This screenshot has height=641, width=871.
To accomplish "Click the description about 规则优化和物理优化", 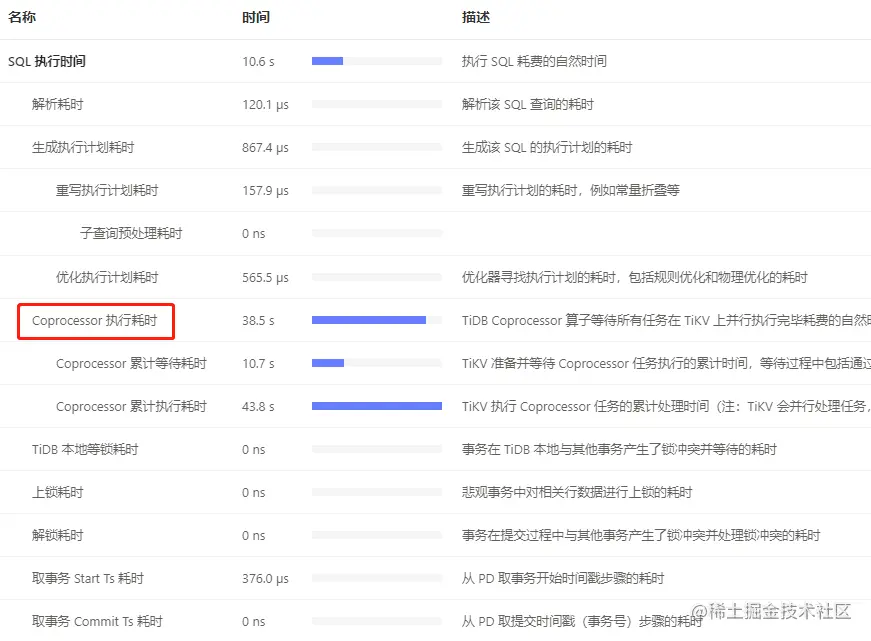I will 635,277.
